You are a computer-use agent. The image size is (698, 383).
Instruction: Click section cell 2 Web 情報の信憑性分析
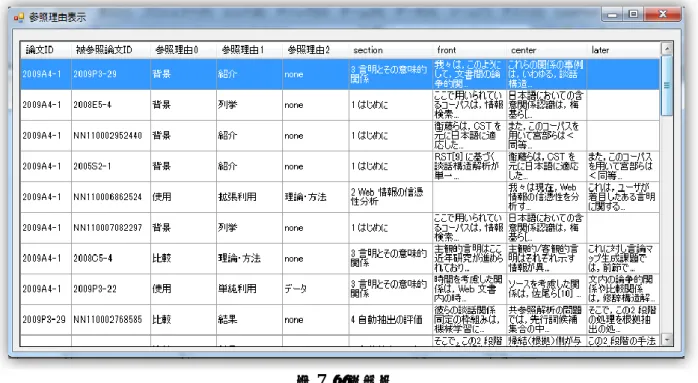click(390, 197)
